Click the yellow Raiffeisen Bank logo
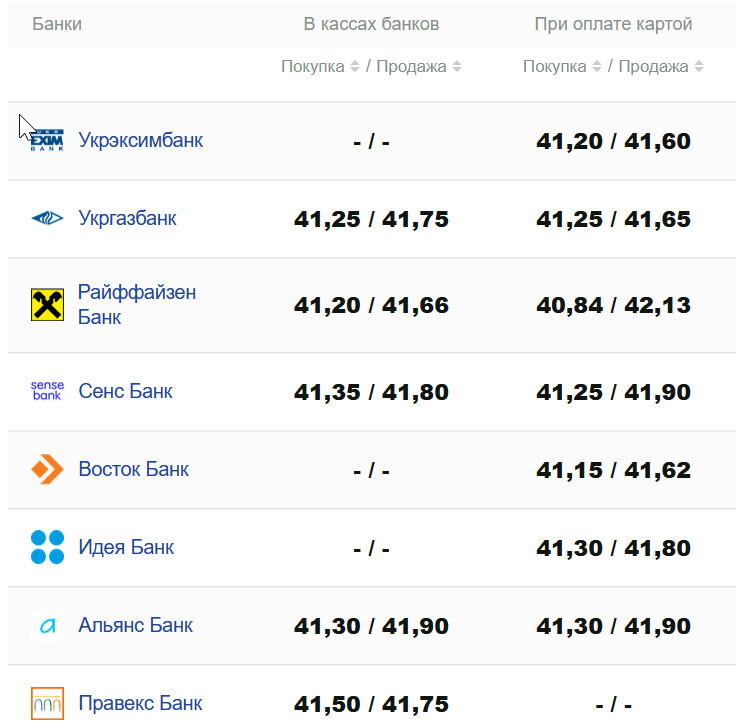 (47, 305)
